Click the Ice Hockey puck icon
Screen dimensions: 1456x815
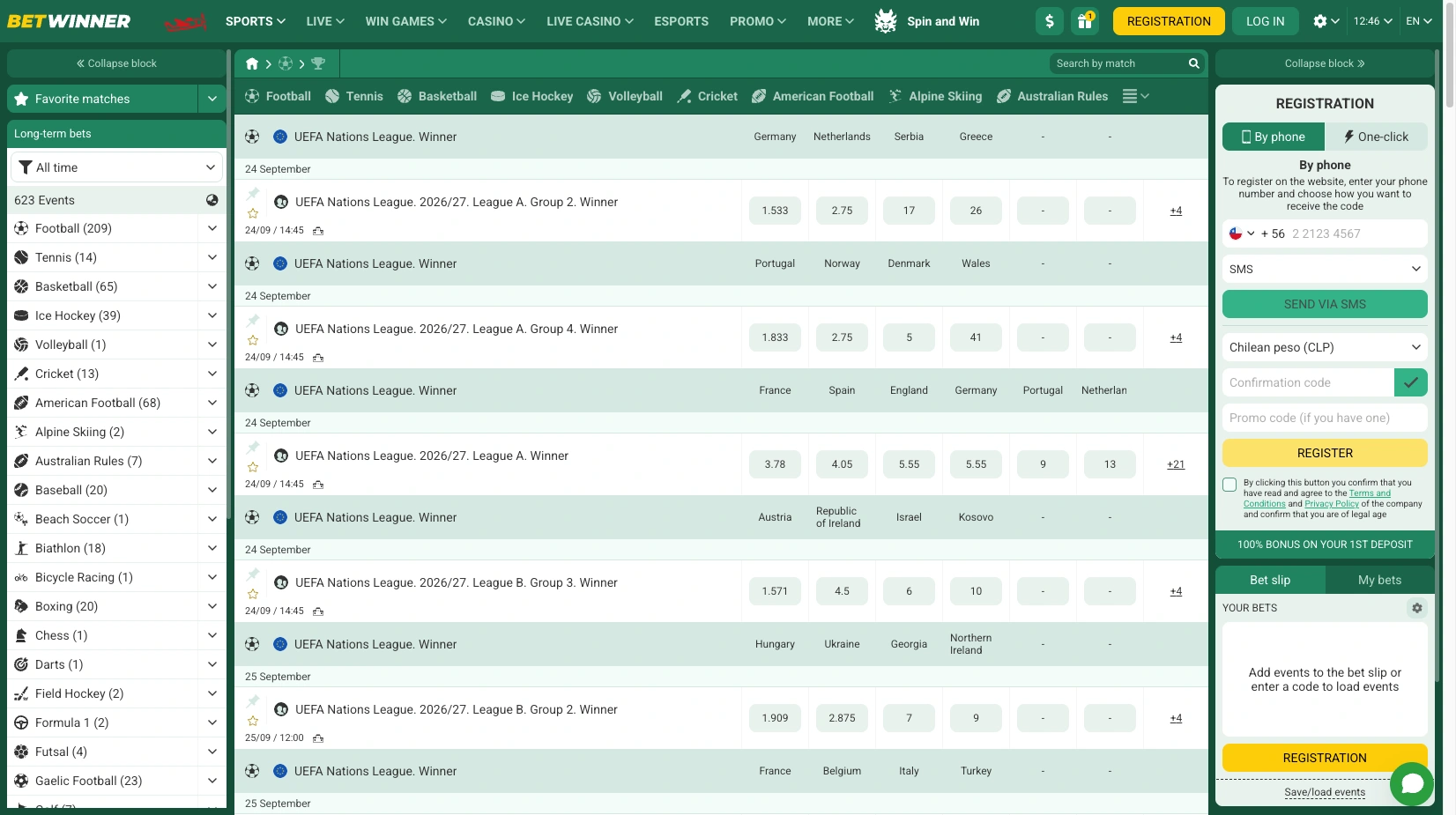(498, 96)
